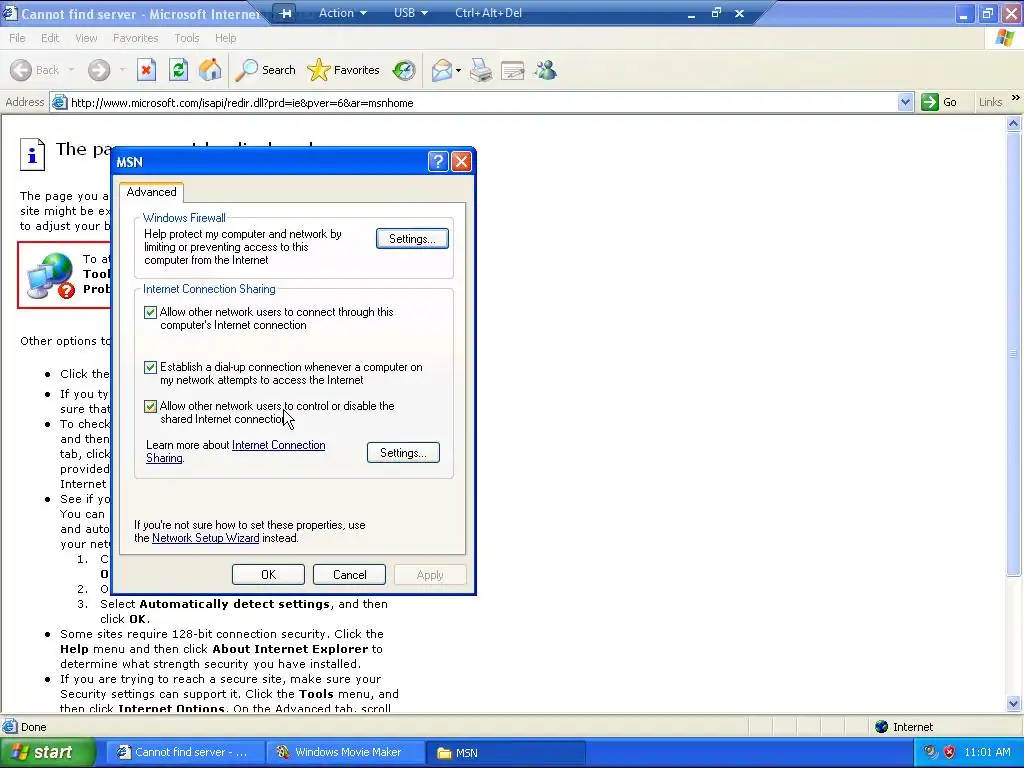Click the pin icon in remote console bar
The width and height of the screenshot is (1024, 768).
pos(285,13)
